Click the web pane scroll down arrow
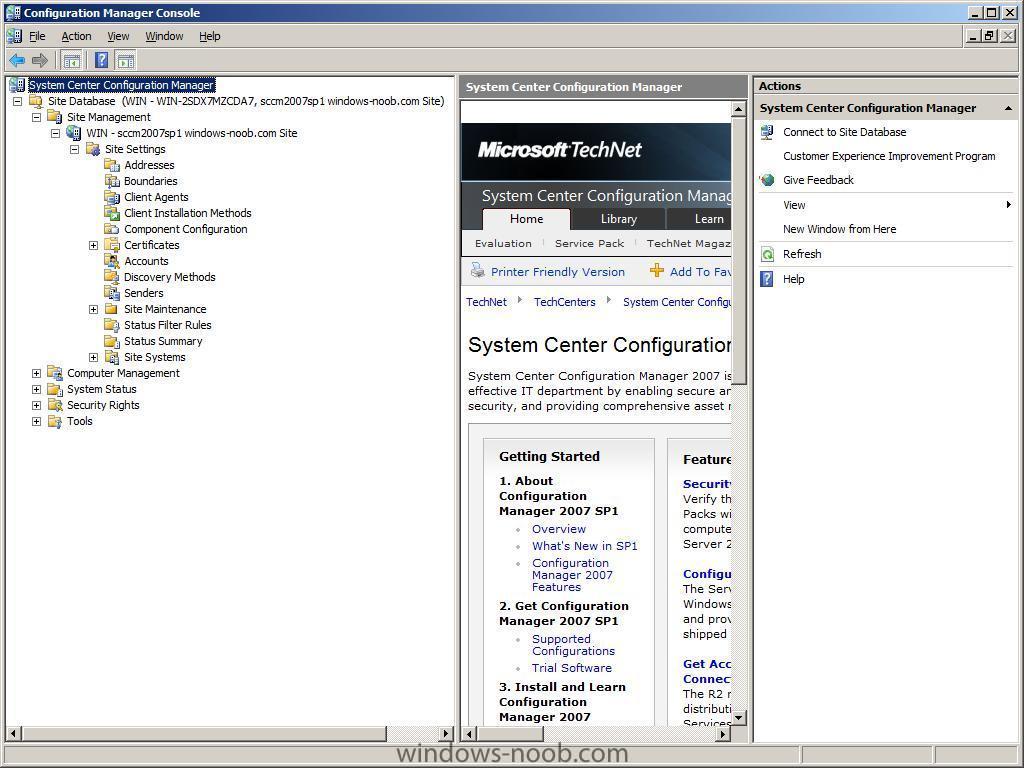Image resolution: width=1024 pixels, height=768 pixels. (x=739, y=718)
